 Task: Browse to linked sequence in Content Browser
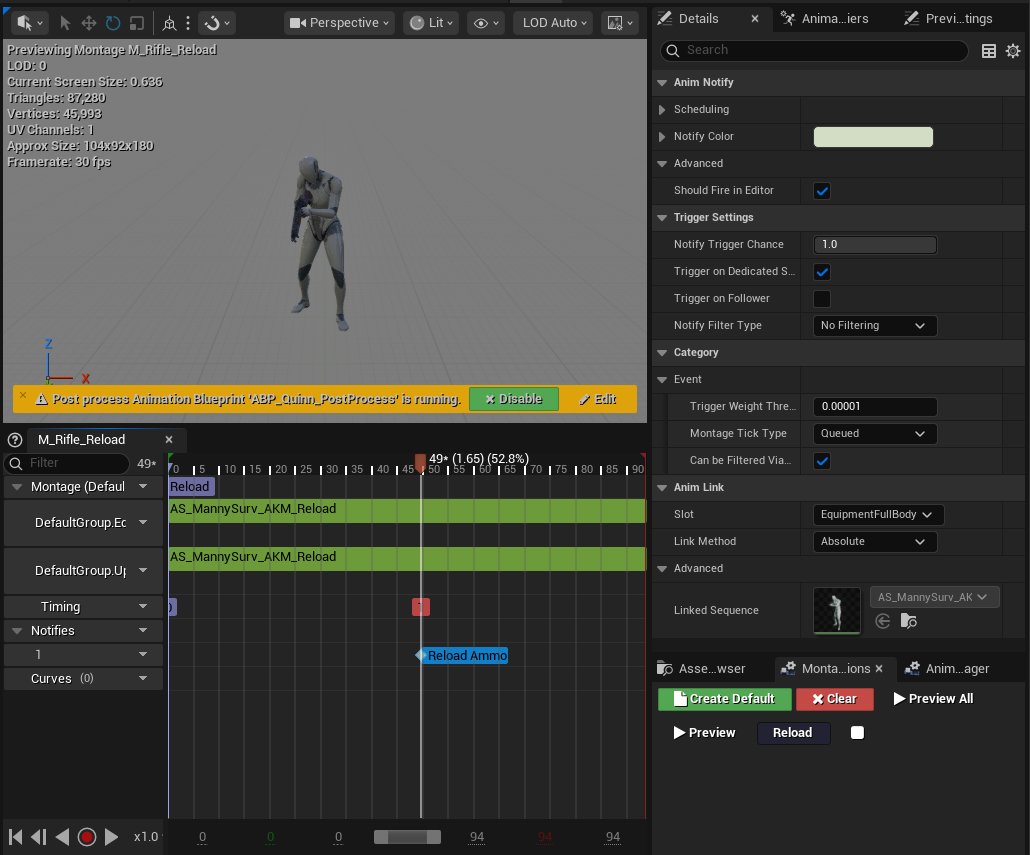pos(908,621)
